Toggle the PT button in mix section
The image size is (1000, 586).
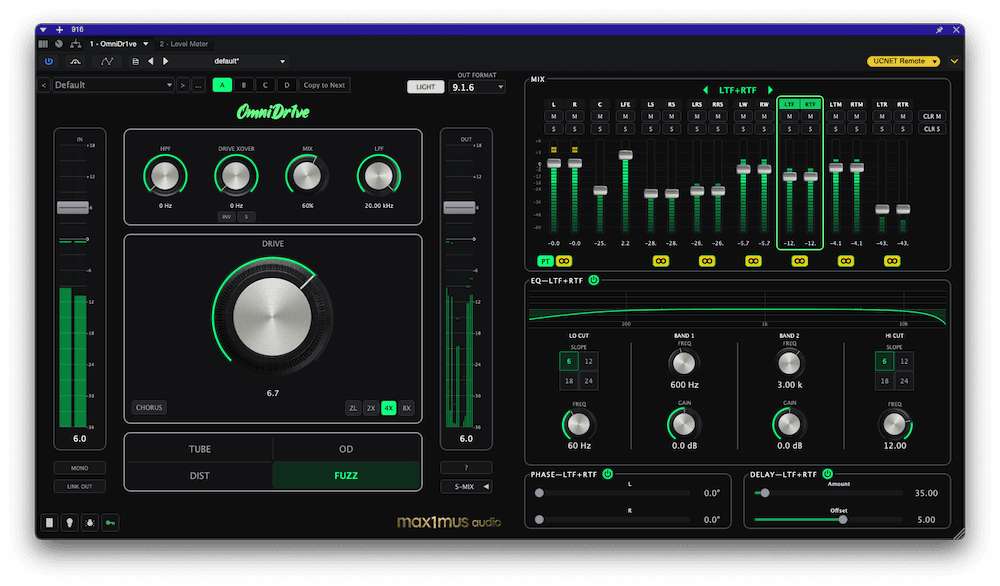coord(545,261)
